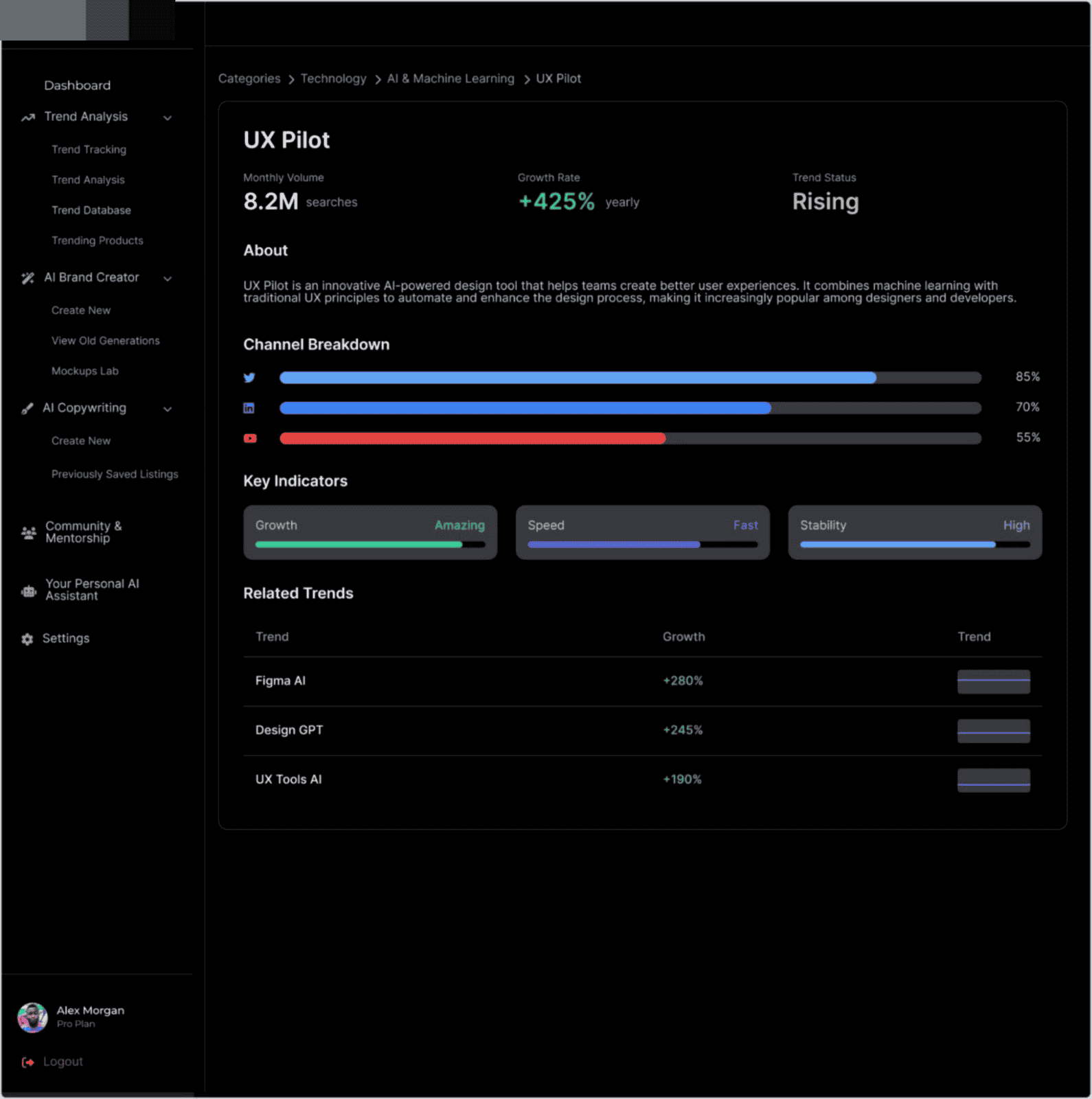Click the 8.2M monthly volume value
This screenshot has width=1092, height=1099.
pyautogui.click(x=271, y=202)
